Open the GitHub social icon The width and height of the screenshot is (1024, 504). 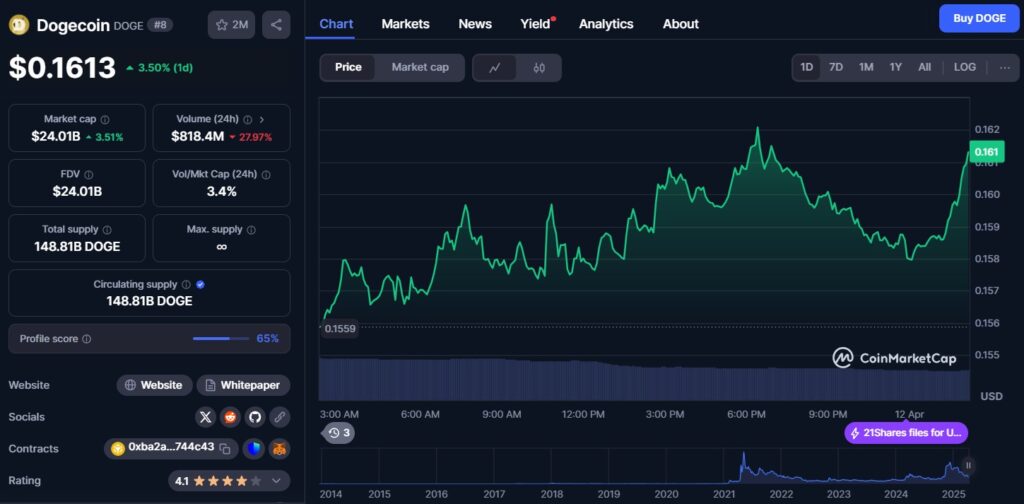click(x=255, y=417)
